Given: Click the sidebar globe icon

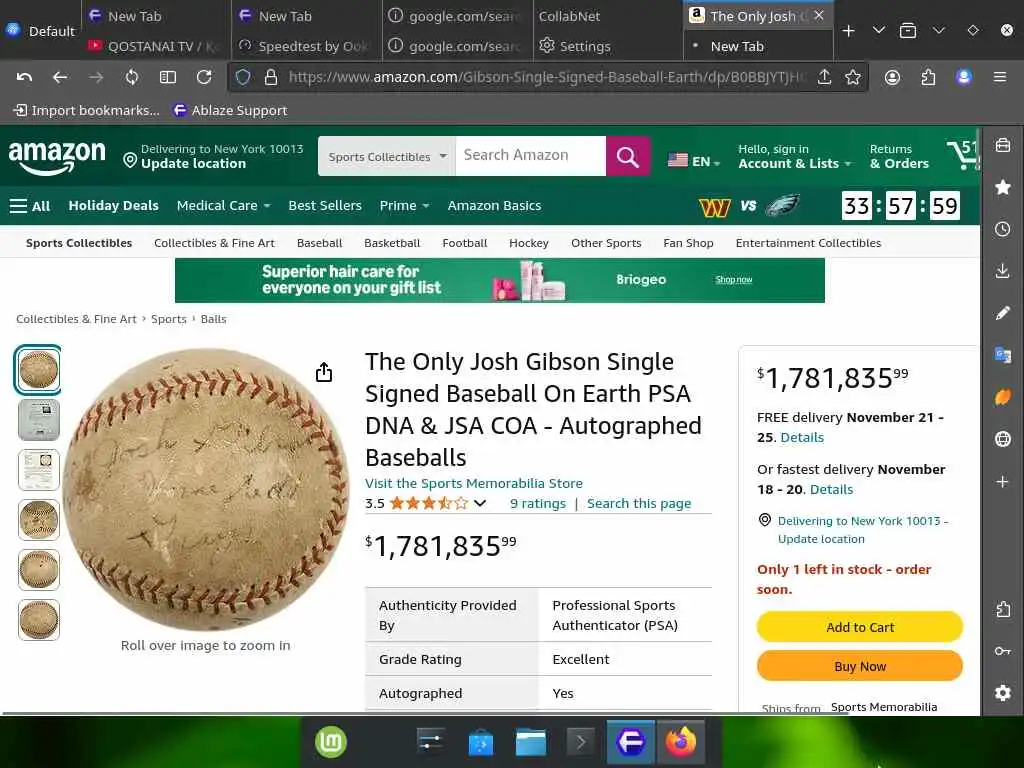Looking at the screenshot, I should [x=1002, y=439].
